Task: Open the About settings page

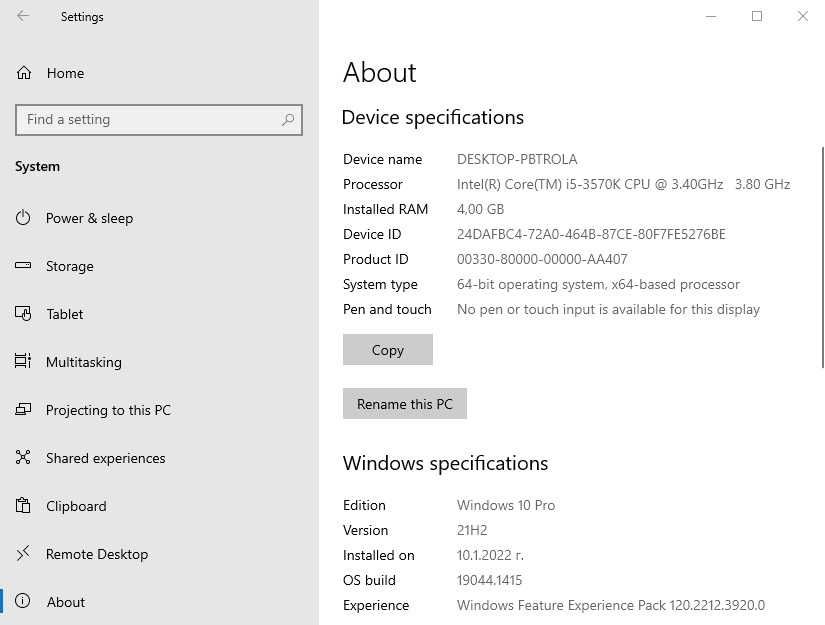Action: pos(66,602)
